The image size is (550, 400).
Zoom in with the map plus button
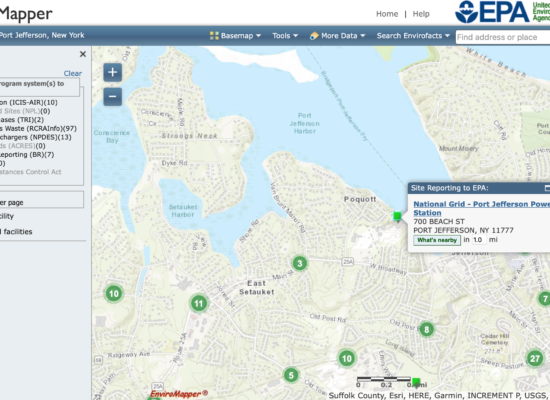tap(113, 72)
